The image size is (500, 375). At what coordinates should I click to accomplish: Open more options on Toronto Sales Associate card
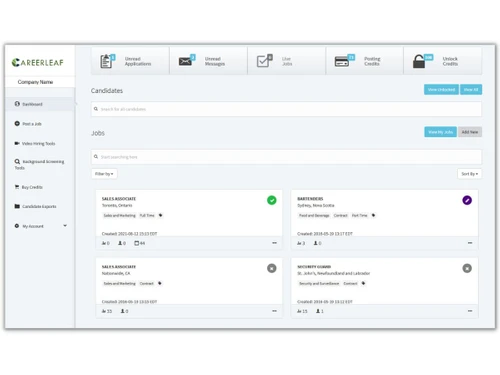pos(274,243)
